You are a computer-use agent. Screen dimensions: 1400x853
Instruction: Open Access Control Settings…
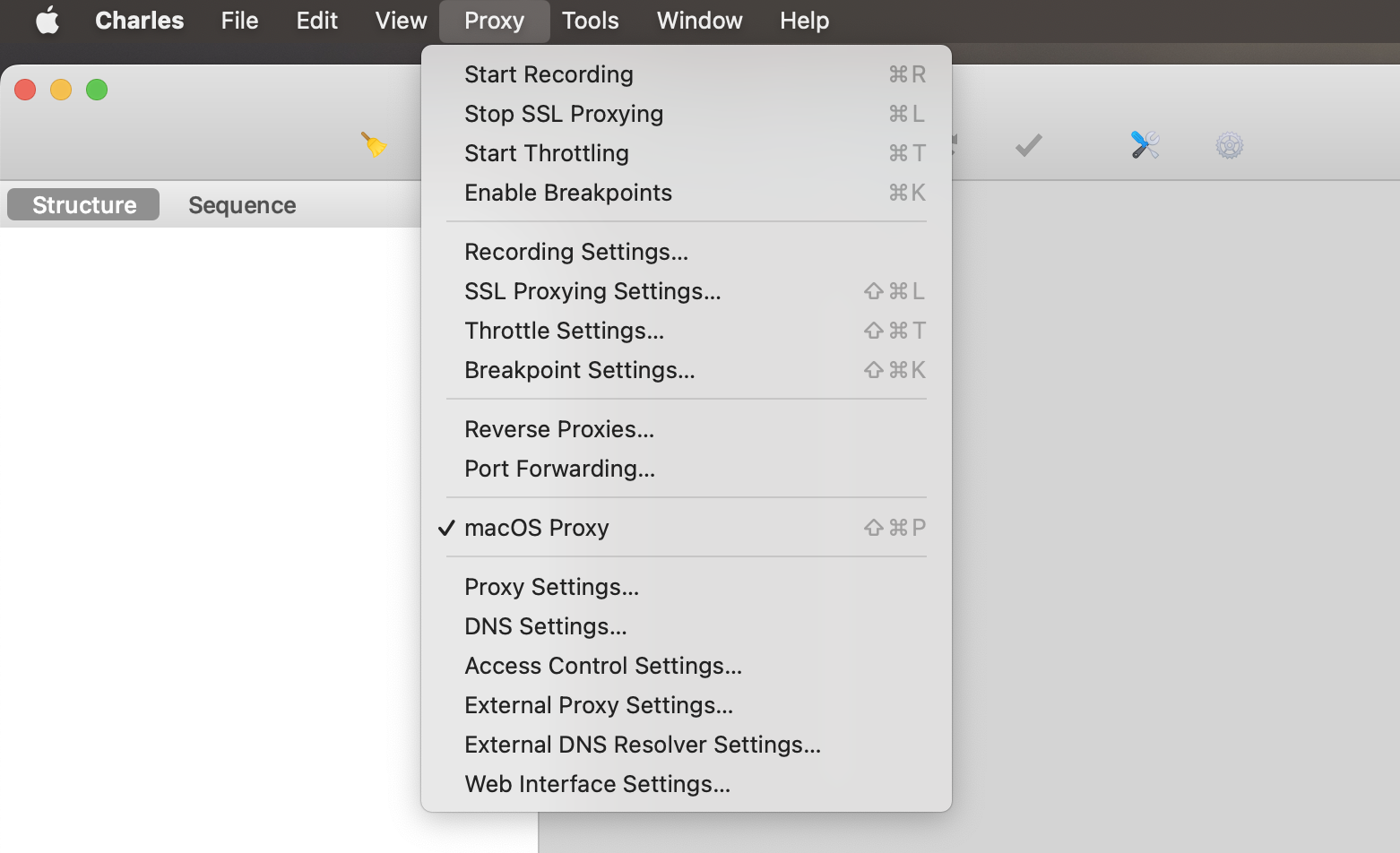pyautogui.click(x=687, y=666)
